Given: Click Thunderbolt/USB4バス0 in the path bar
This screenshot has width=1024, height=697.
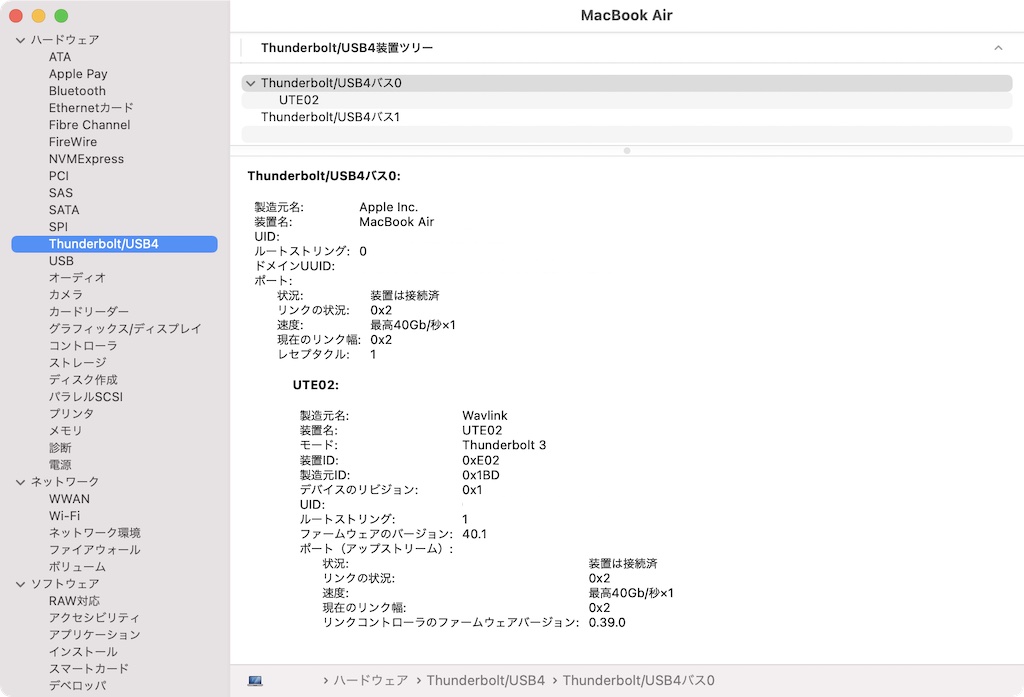Looking at the screenshot, I should (639, 681).
